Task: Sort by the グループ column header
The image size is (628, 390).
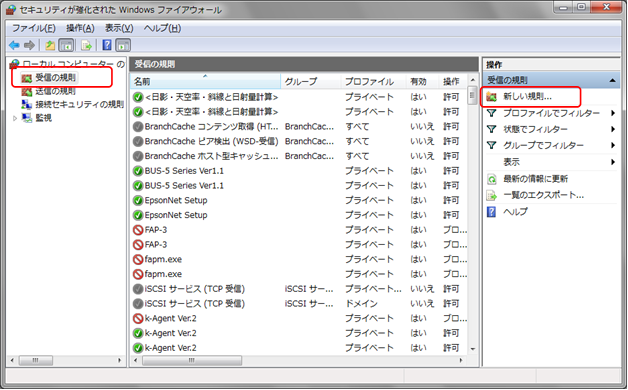Action: [311, 82]
